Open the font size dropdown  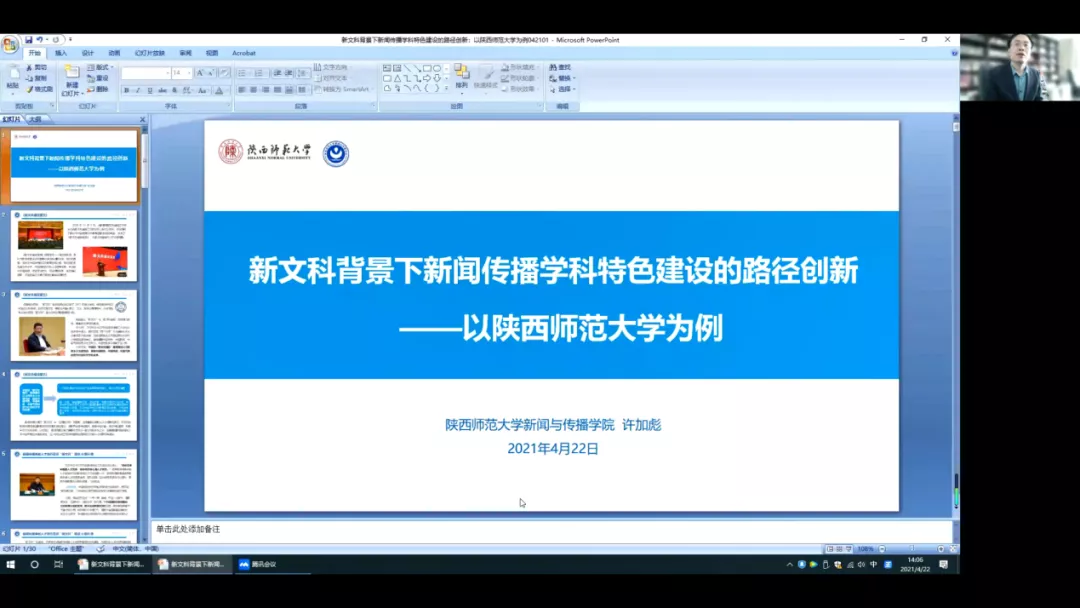188,73
